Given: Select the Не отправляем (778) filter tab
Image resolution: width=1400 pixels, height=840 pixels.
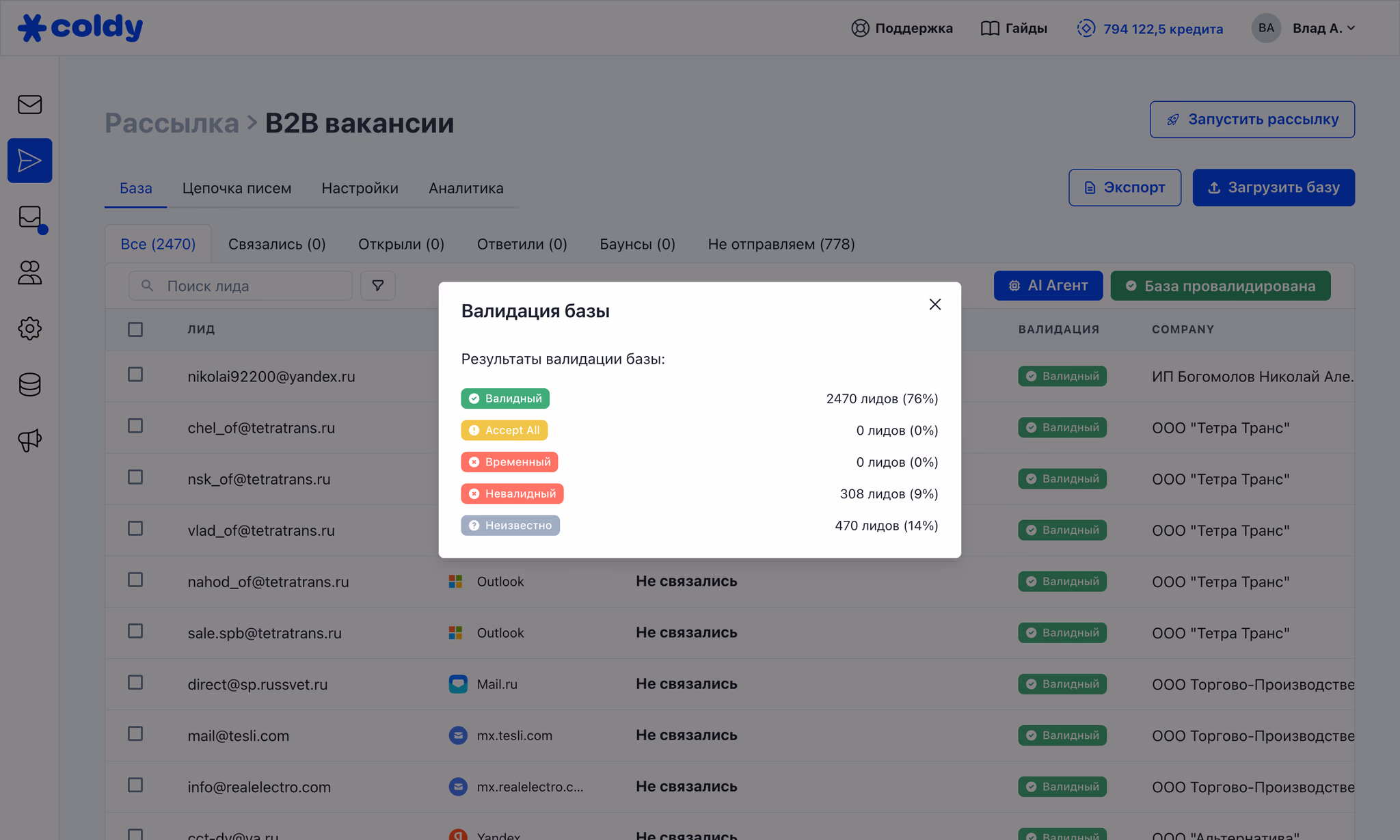Looking at the screenshot, I should (x=781, y=244).
